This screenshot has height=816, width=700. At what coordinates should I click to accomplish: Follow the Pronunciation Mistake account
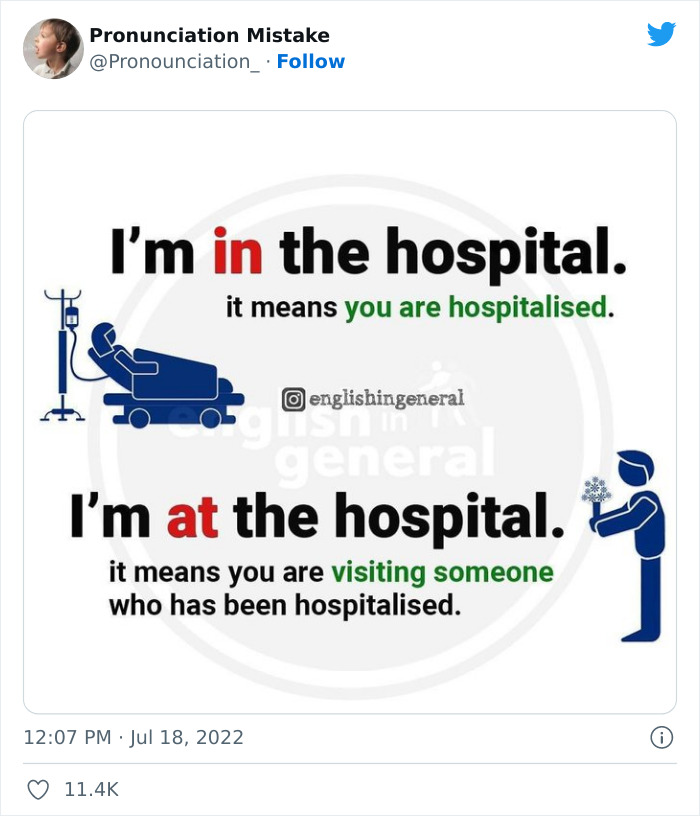pos(310,61)
